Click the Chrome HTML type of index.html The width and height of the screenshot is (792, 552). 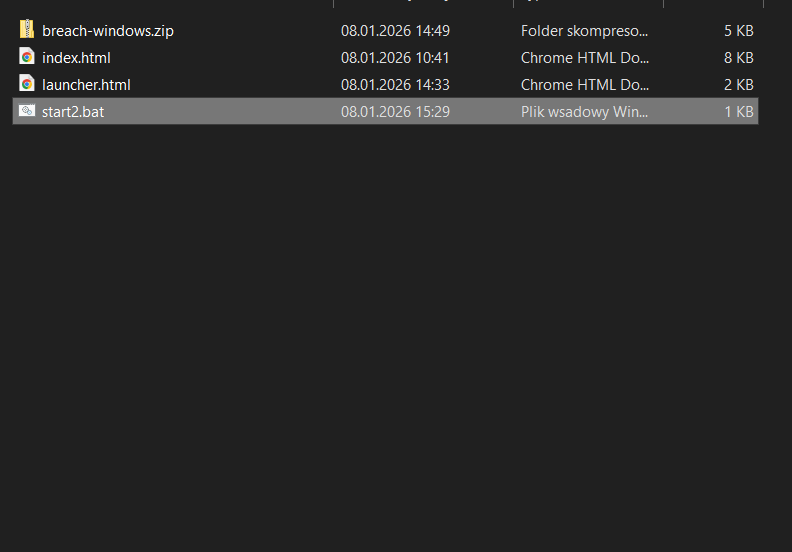point(584,58)
